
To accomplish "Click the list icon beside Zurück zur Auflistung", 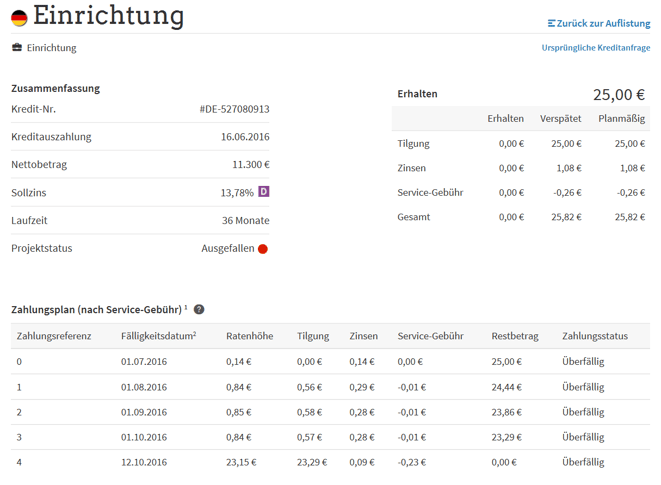I will click(x=551, y=23).
